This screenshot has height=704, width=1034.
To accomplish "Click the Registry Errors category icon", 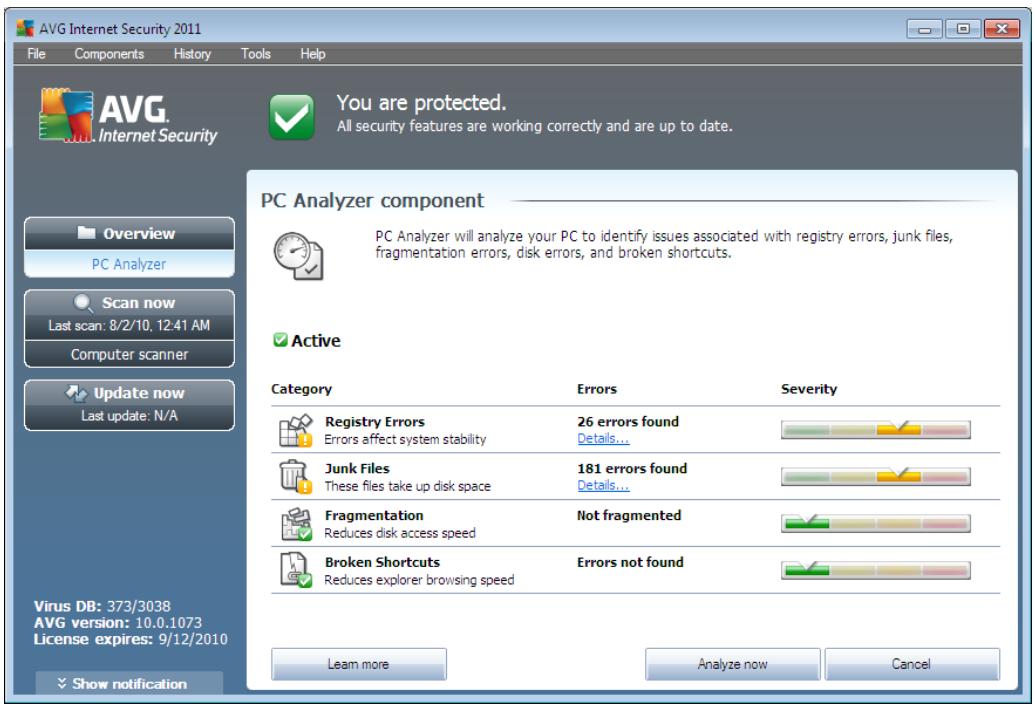I will click(295, 430).
